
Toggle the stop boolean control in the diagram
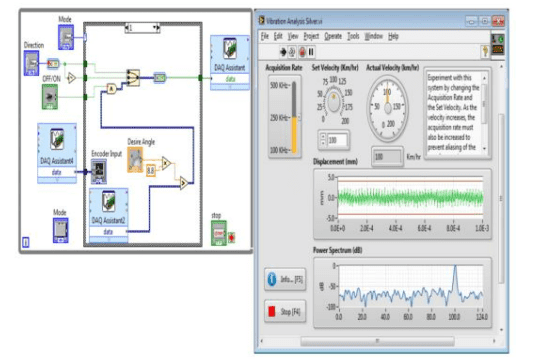[x=218, y=233]
